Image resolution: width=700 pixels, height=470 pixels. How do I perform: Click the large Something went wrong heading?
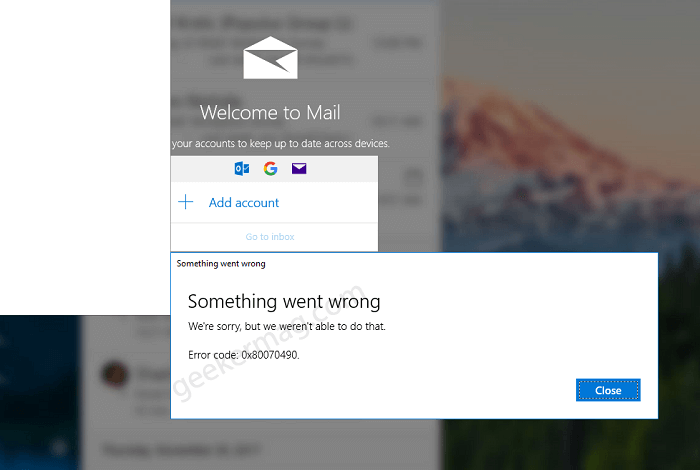[284, 301]
